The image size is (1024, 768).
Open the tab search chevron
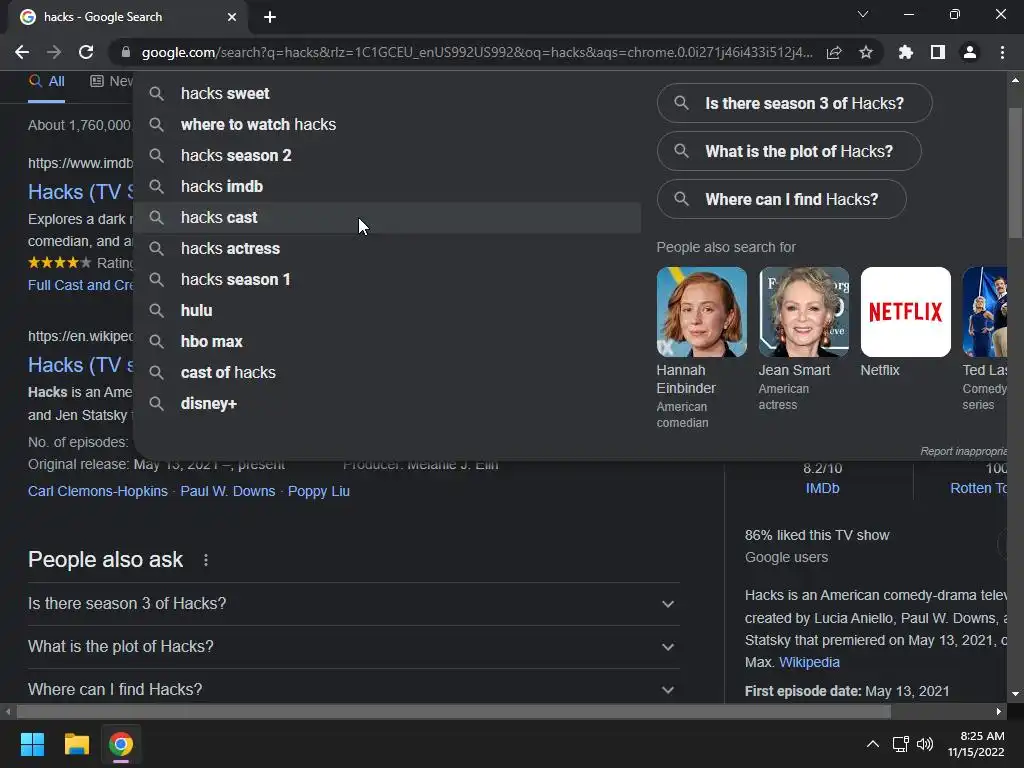(863, 14)
